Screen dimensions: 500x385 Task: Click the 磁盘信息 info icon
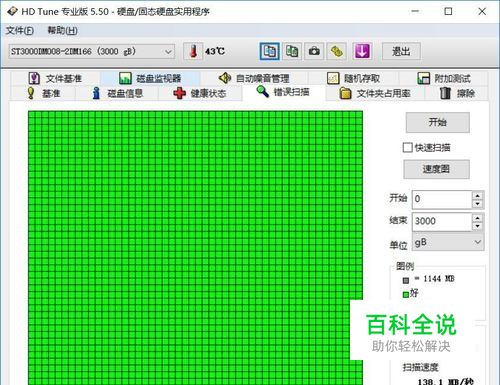click(x=96, y=93)
